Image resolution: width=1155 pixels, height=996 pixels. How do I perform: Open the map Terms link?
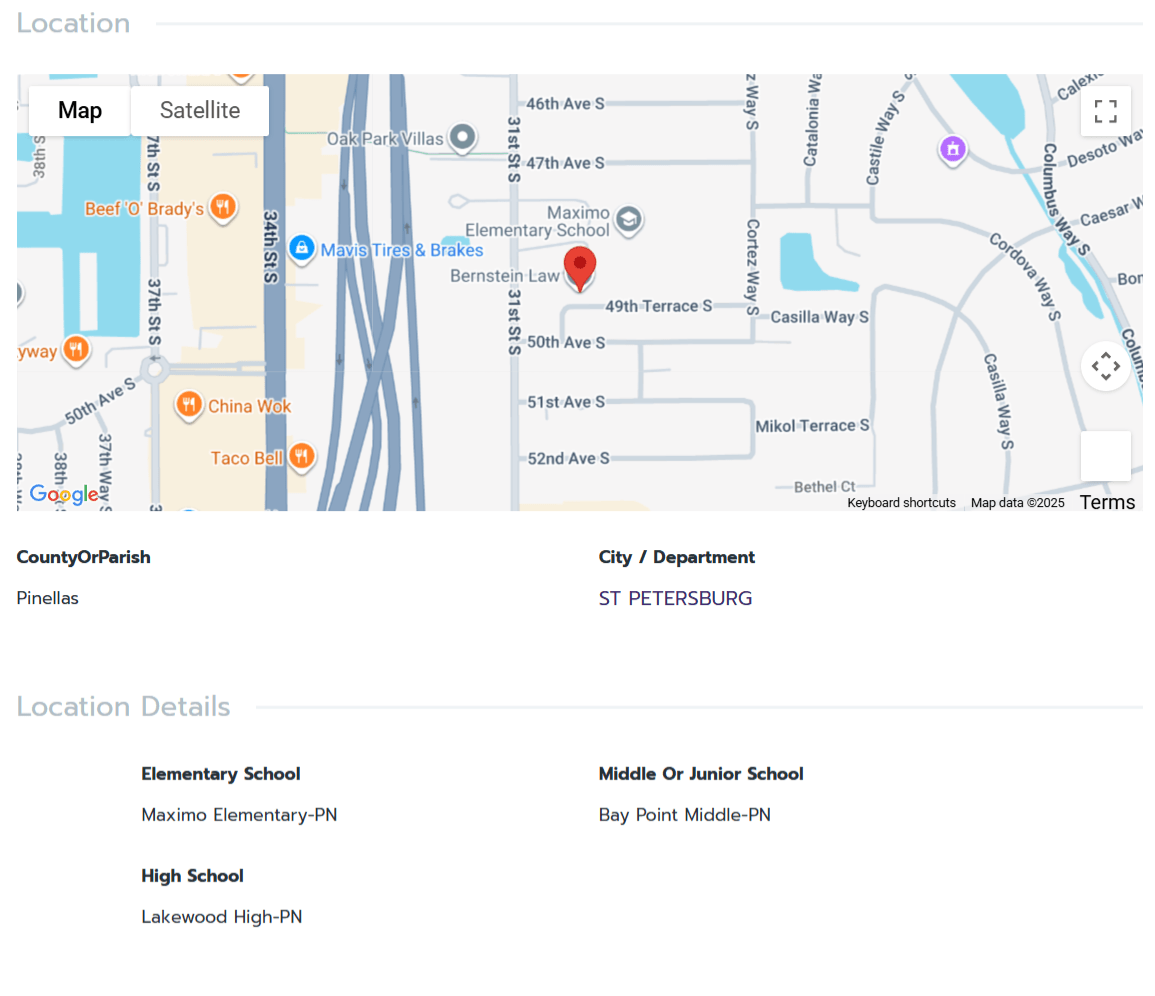click(1107, 502)
